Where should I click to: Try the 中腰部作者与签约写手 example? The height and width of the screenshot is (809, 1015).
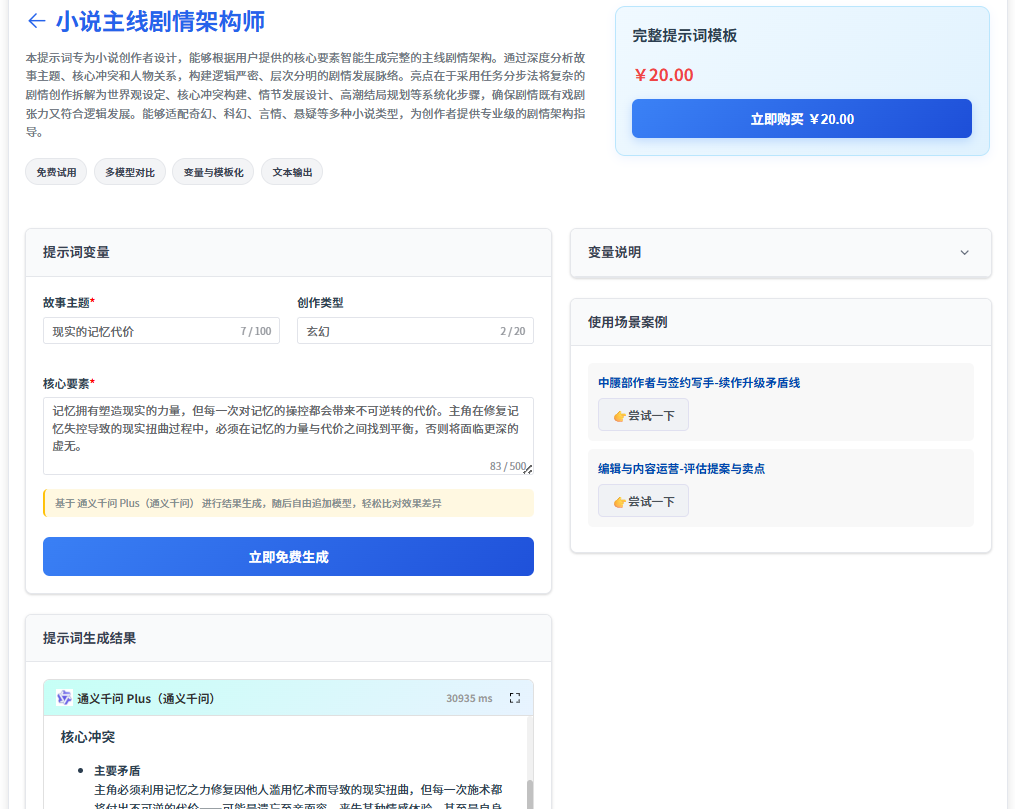click(643, 415)
